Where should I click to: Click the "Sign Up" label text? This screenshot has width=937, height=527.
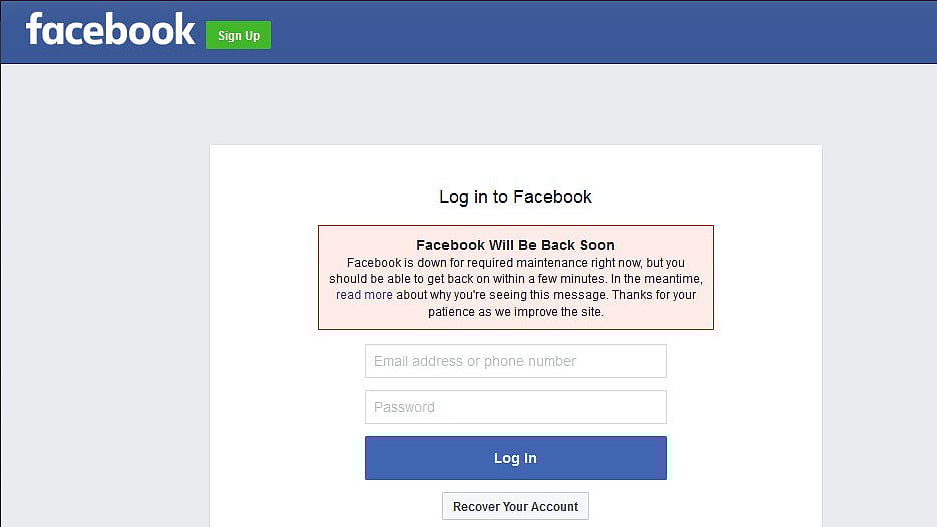238,36
